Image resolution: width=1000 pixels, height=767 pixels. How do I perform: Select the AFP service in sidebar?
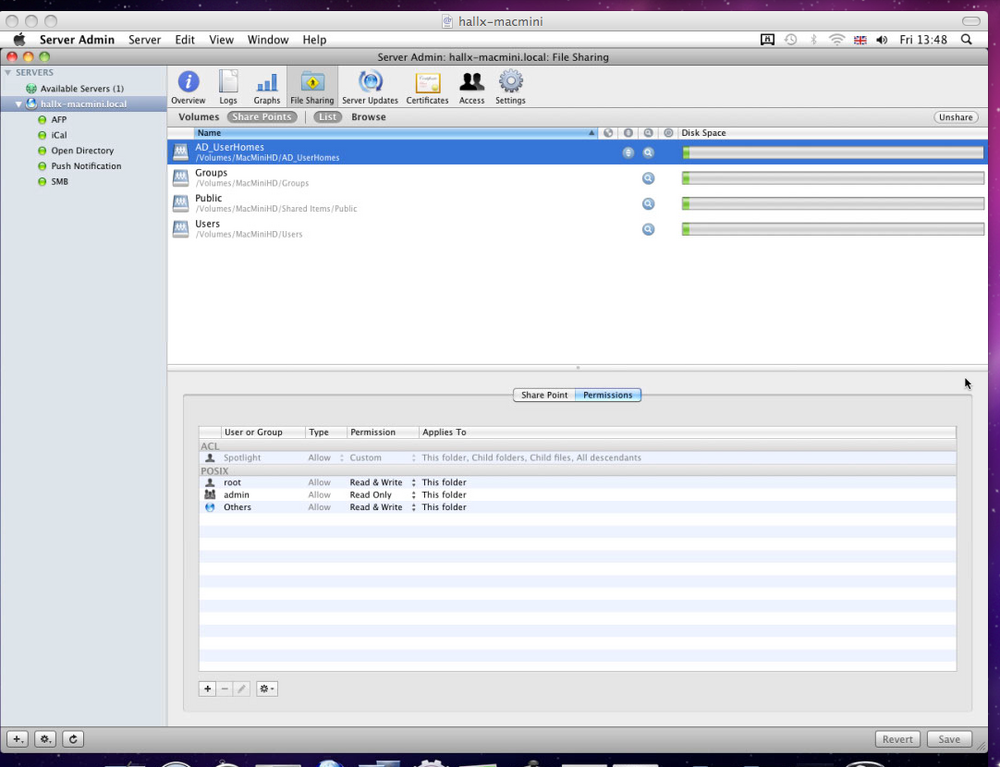[59, 119]
